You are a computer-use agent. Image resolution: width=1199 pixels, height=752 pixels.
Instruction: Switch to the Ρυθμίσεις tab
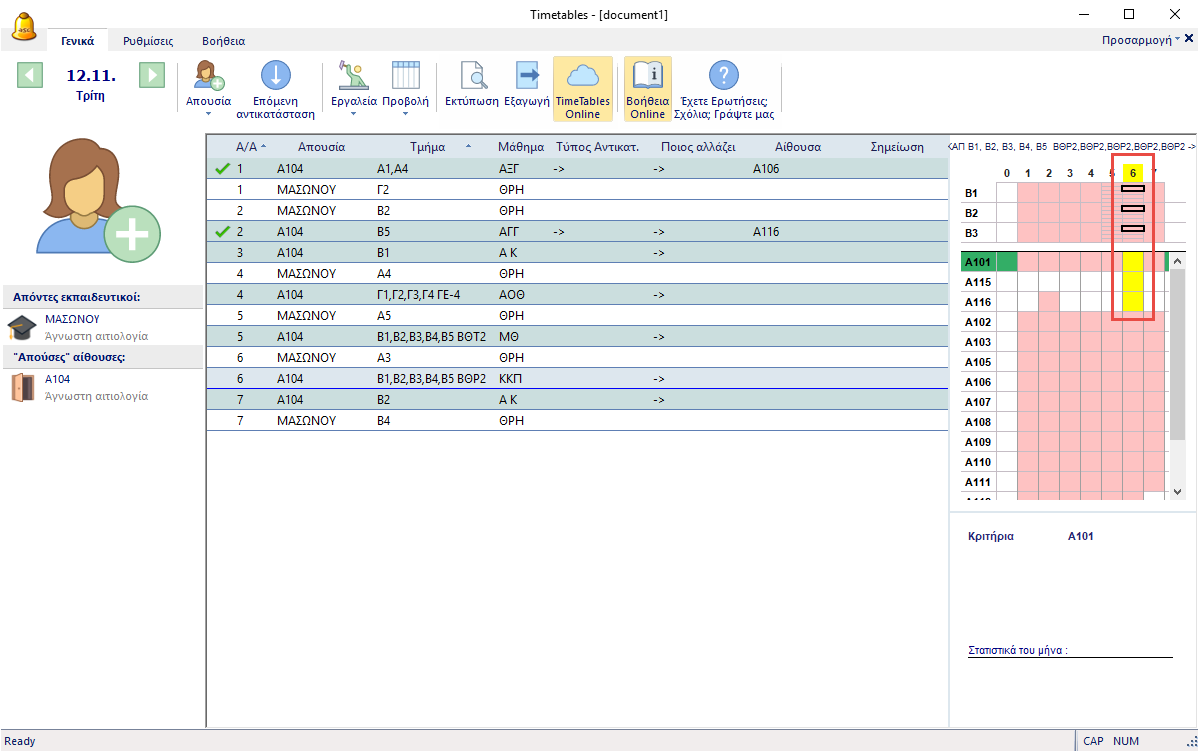pos(148,41)
